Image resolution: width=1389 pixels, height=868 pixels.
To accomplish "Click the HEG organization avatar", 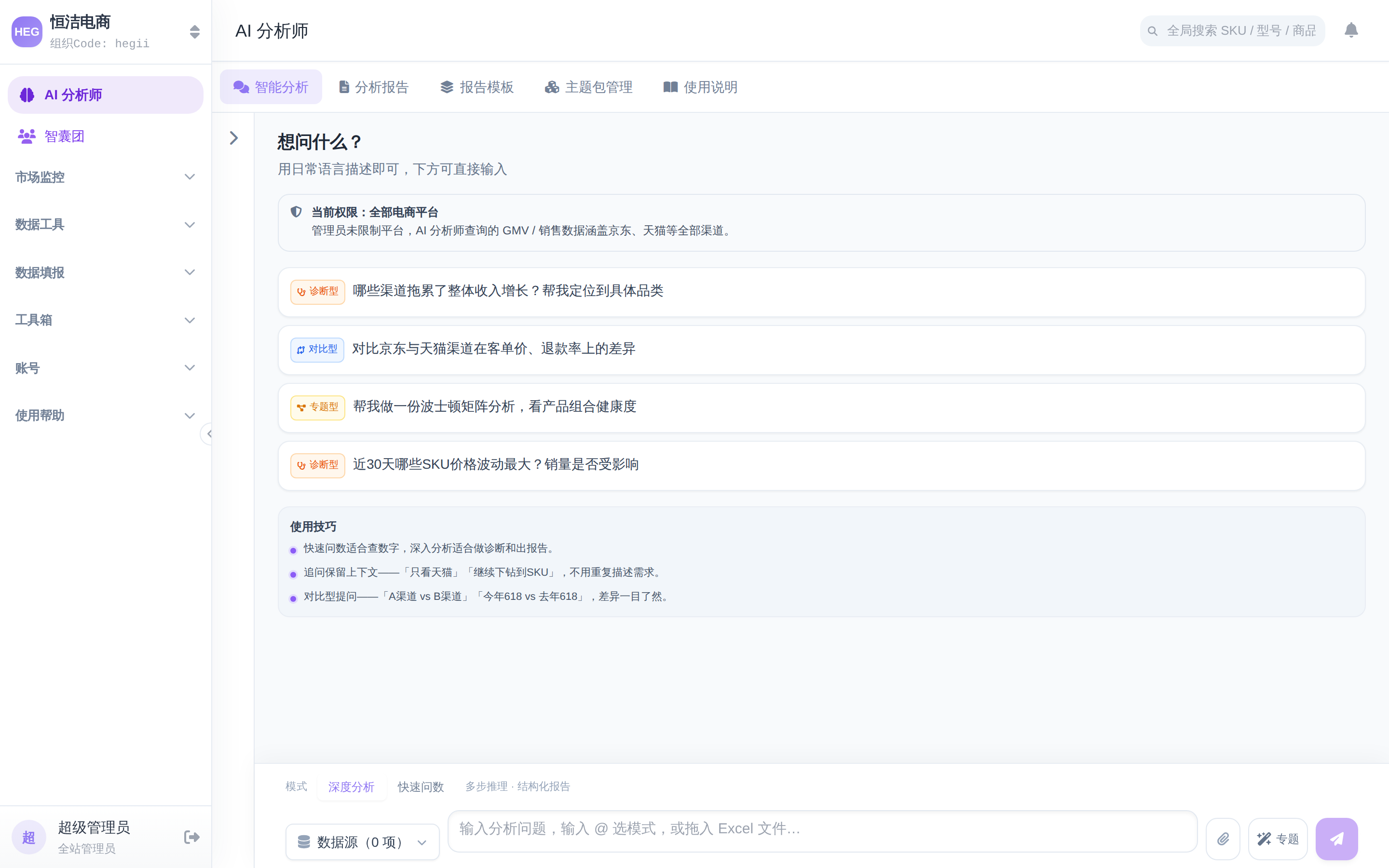I will coord(27,31).
